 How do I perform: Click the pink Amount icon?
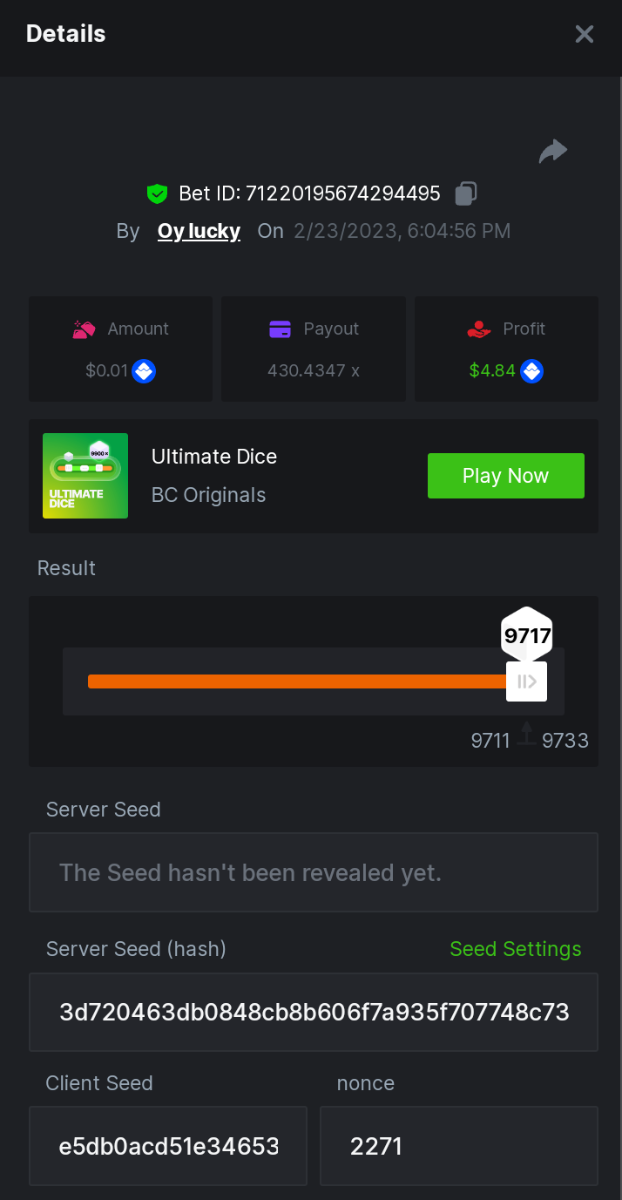(84, 329)
